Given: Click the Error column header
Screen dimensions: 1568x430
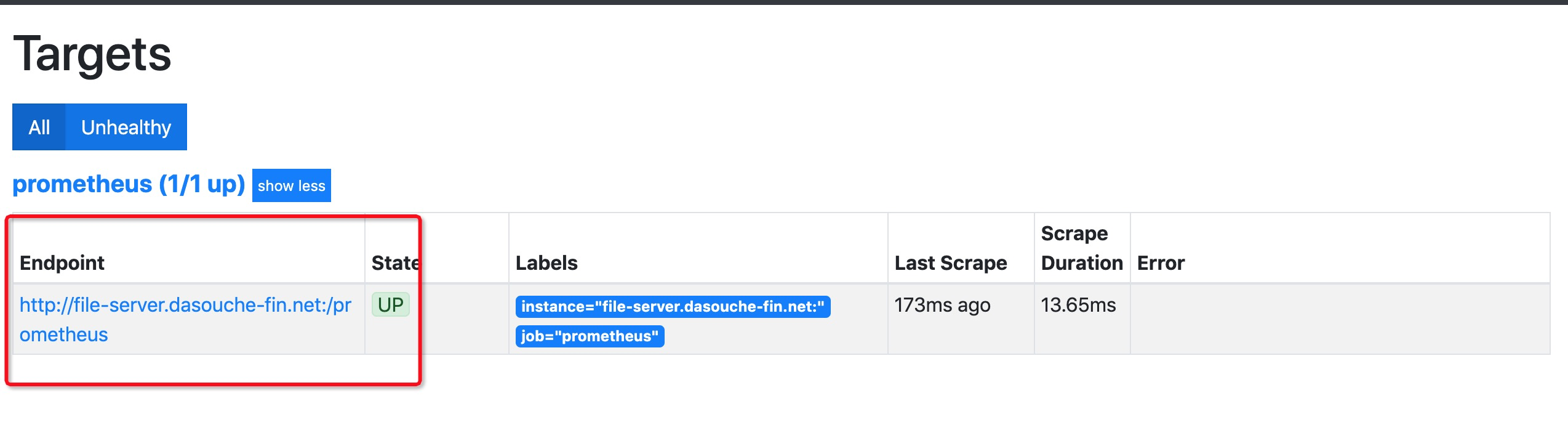Looking at the screenshot, I should click(x=1159, y=263).
